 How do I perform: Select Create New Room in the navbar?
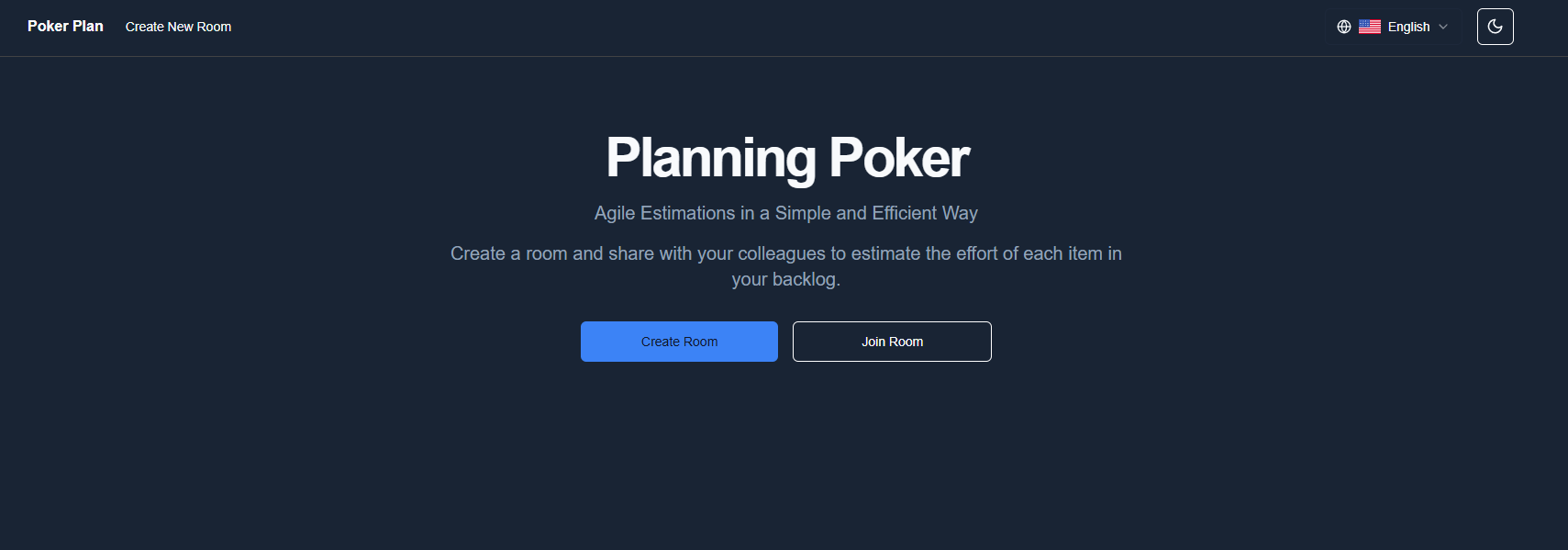[178, 27]
